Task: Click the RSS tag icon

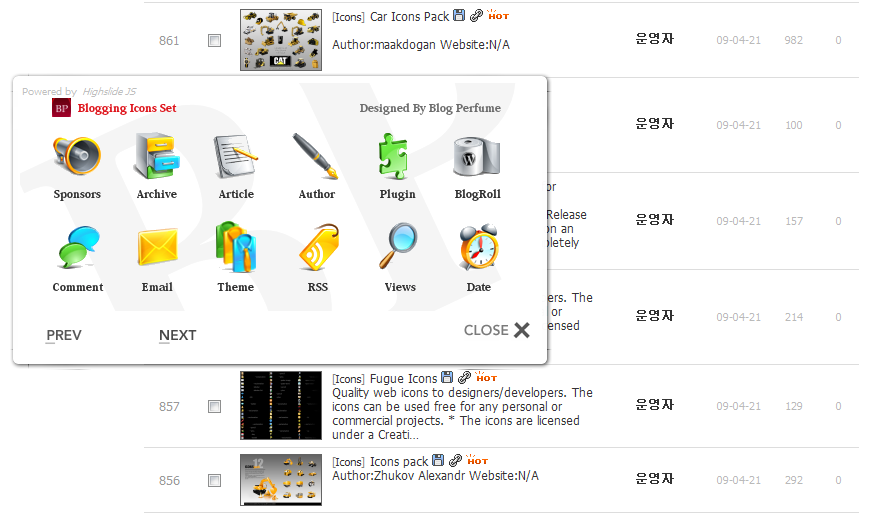Action: pyautogui.click(x=319, y=247)
